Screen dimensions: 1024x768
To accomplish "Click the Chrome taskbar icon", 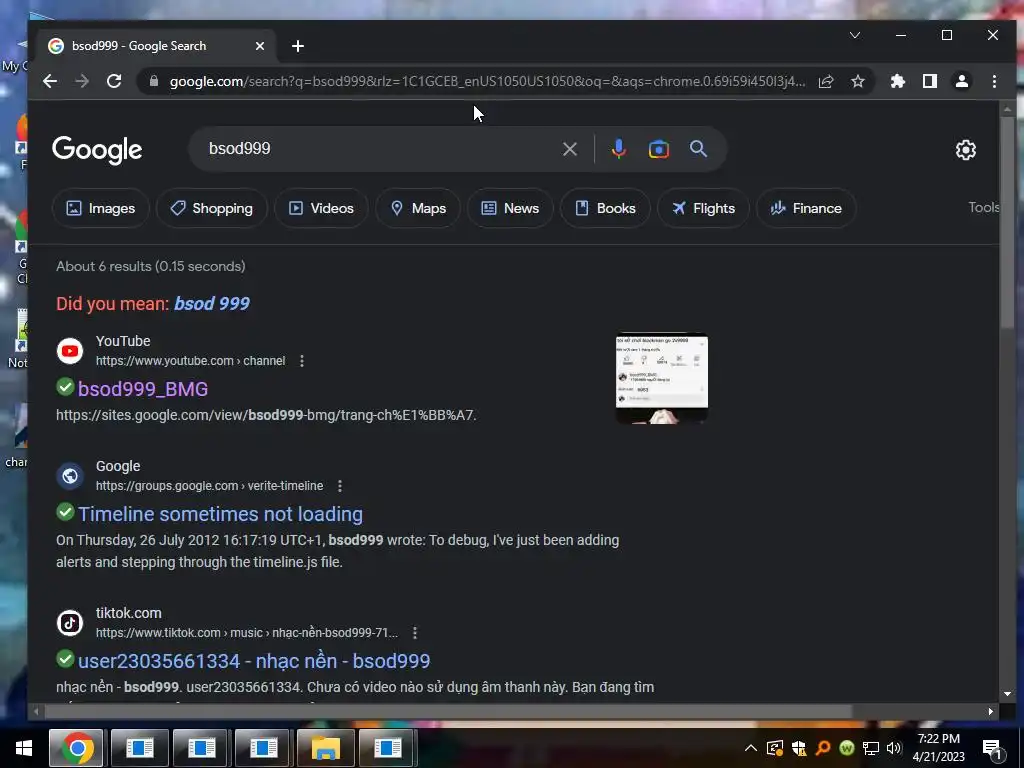I will click(x=76, y=748).
